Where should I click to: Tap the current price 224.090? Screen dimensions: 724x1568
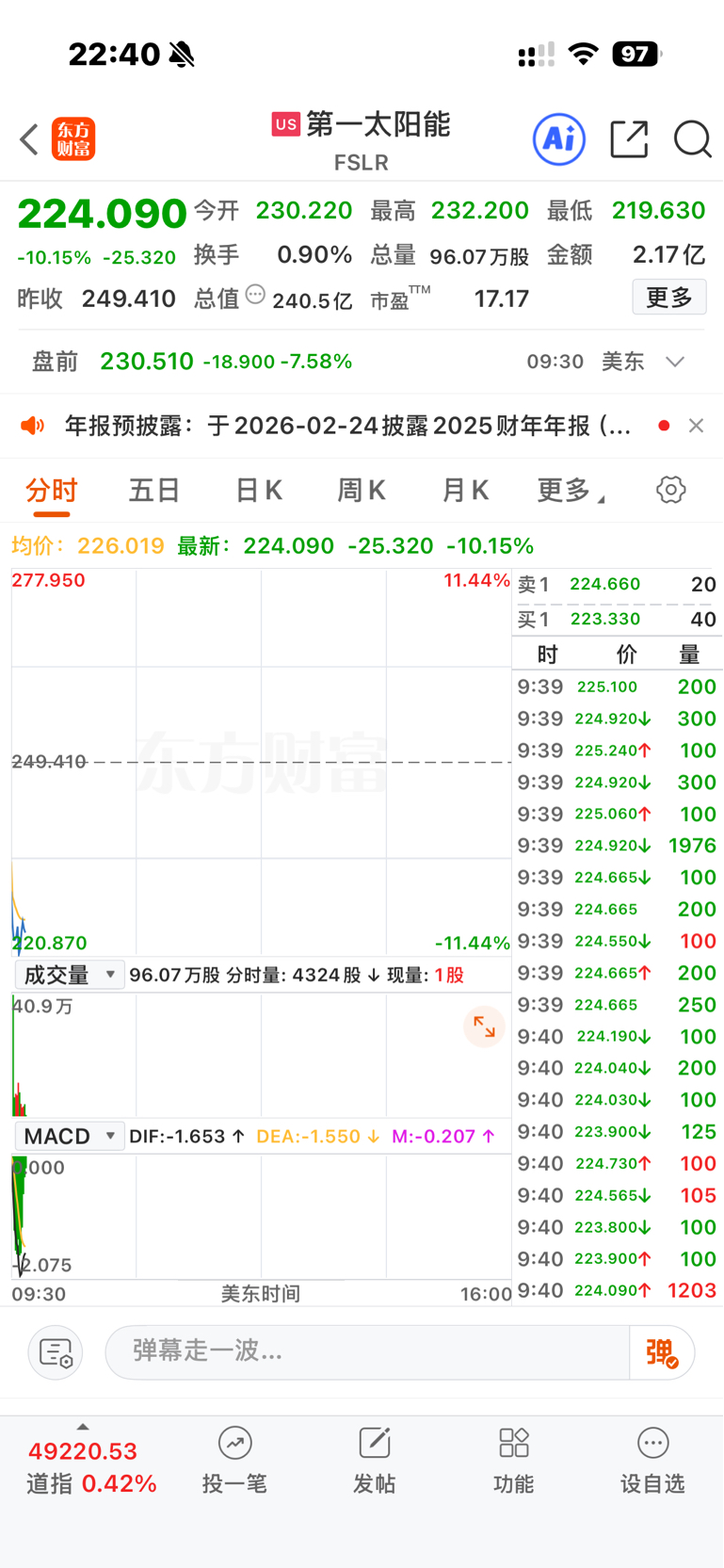(102, 214)
